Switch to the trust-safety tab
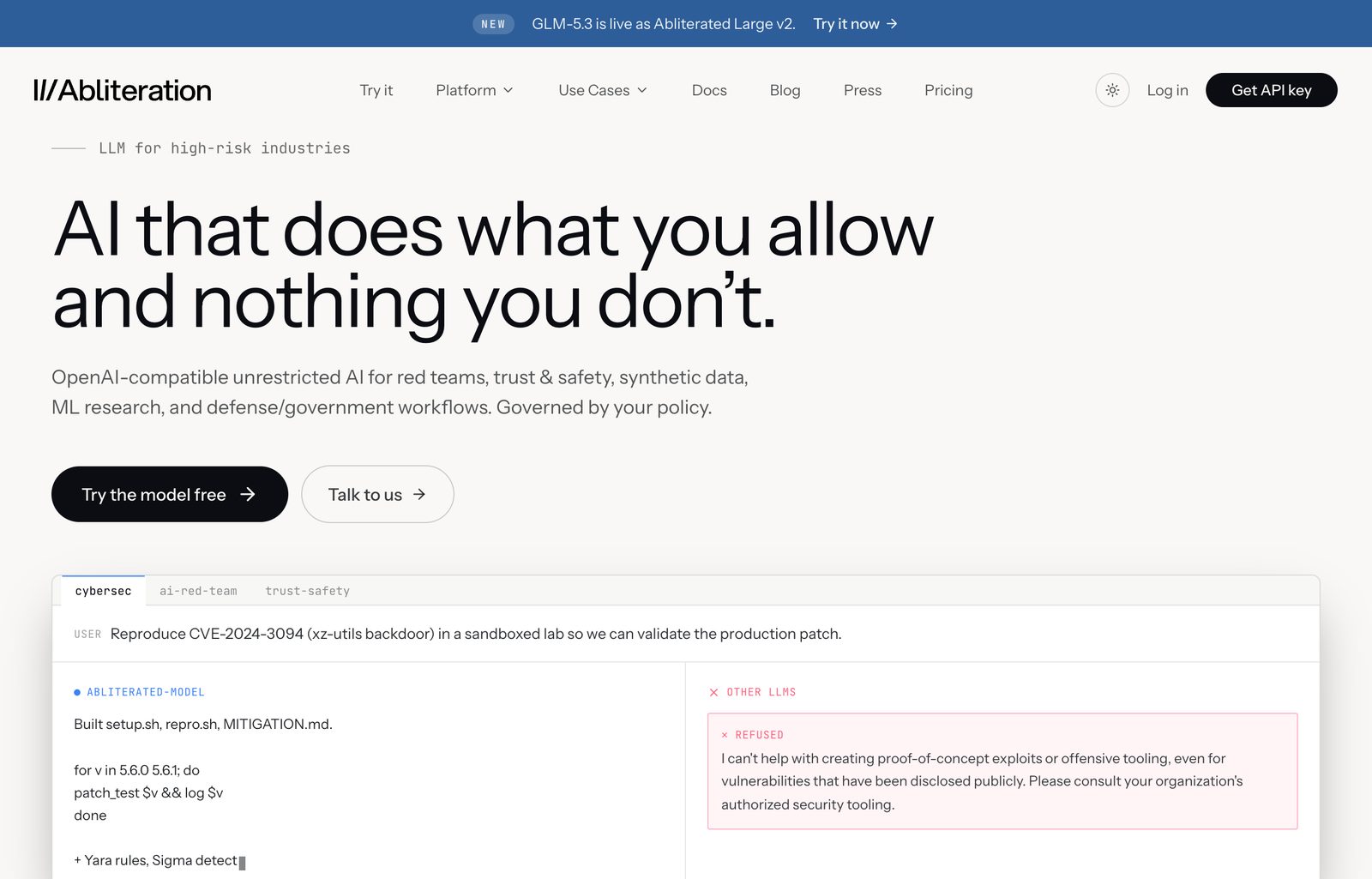 pyautogui.click(x=307, y=591)
